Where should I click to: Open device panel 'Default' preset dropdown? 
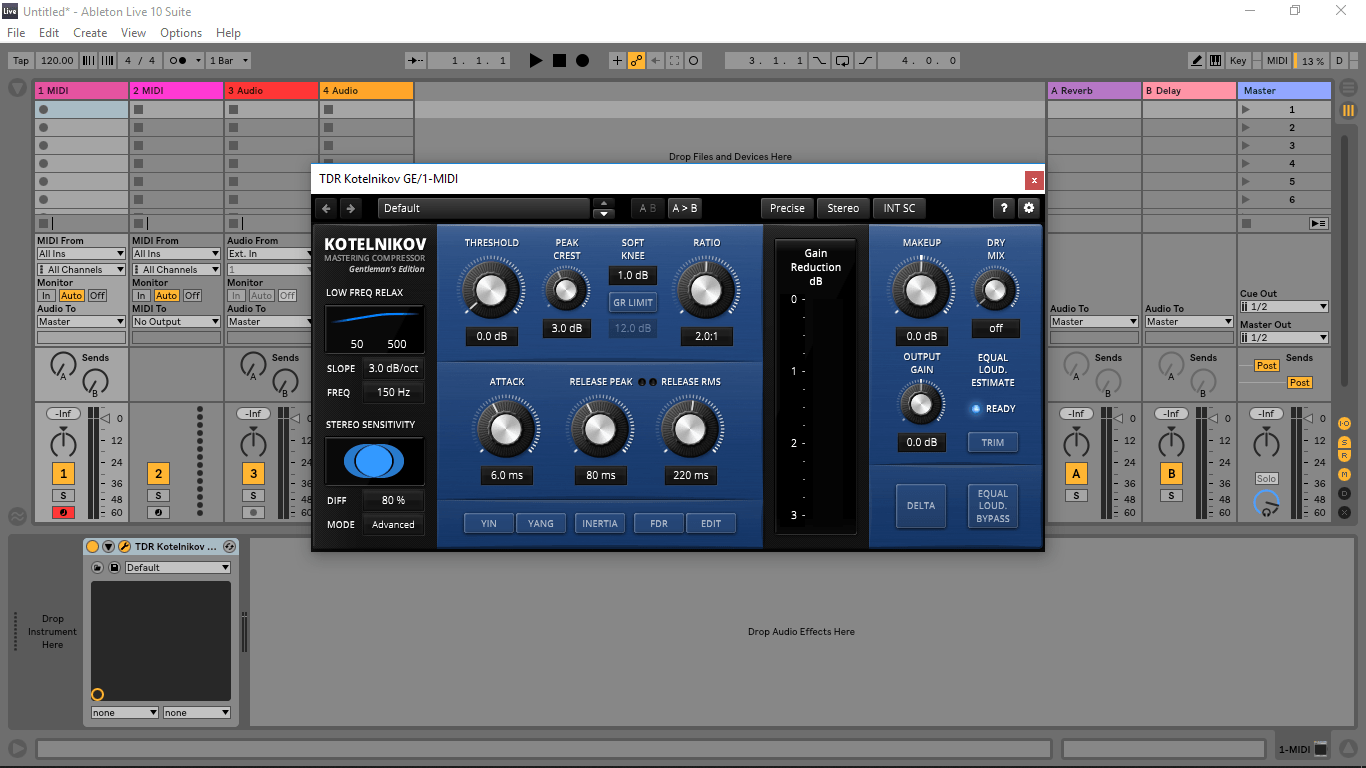[x=178, y=568]
